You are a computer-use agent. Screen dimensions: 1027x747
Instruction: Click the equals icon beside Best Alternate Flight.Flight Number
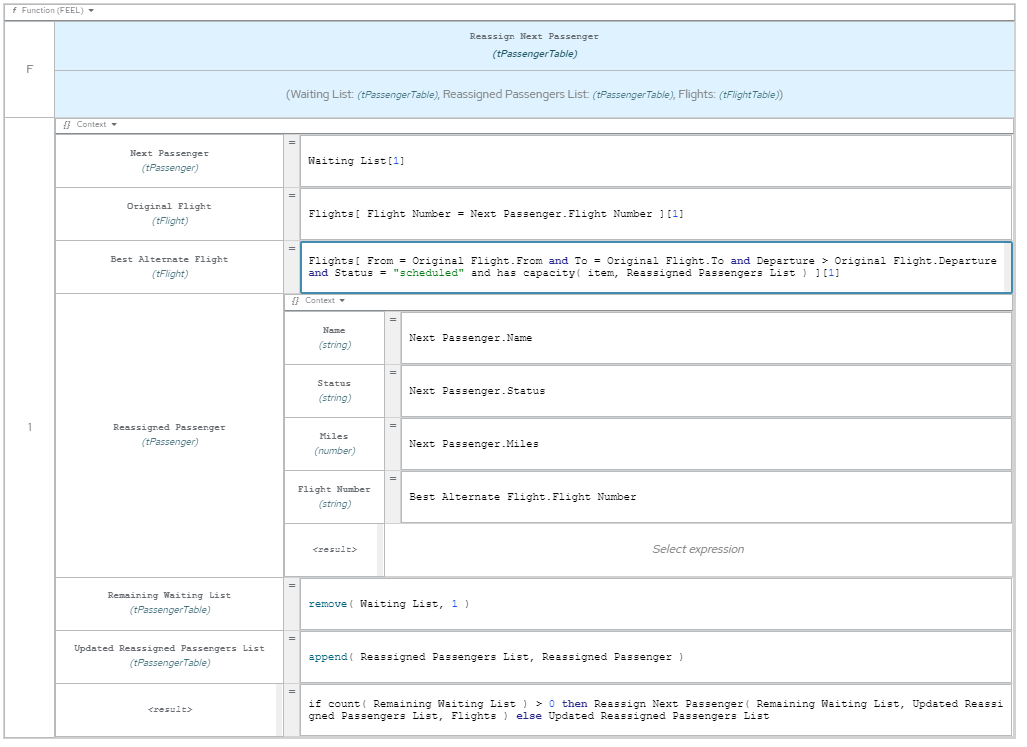pos(393,479)
